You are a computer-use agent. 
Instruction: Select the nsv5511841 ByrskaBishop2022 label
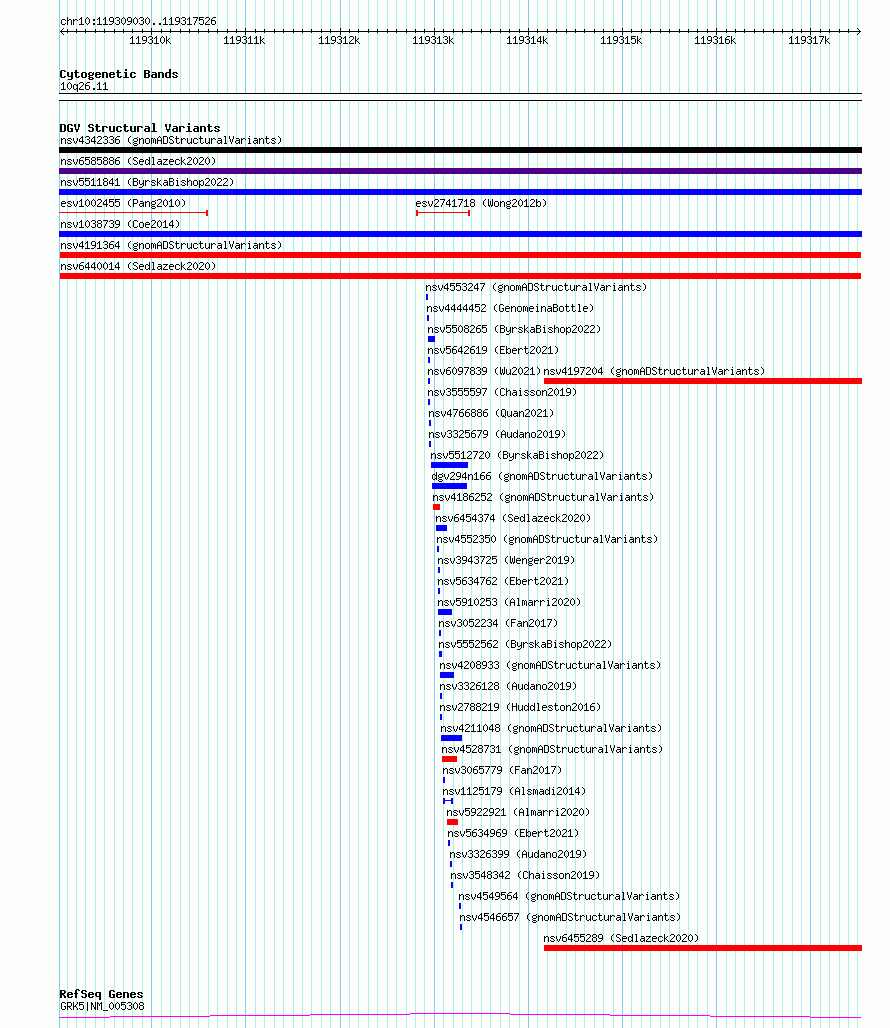[x=147, y=182]
